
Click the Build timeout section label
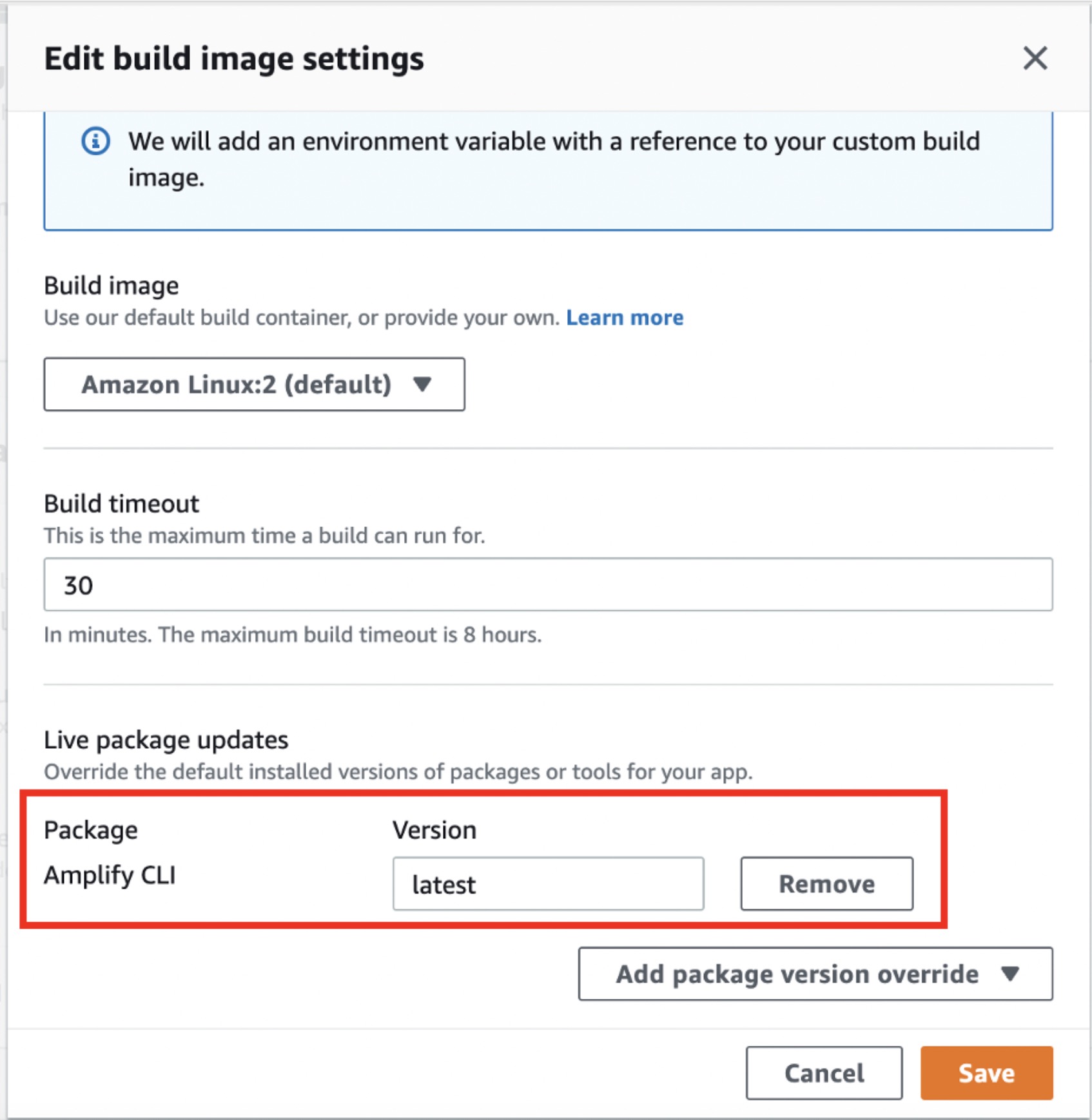click(x=121, y=504)
